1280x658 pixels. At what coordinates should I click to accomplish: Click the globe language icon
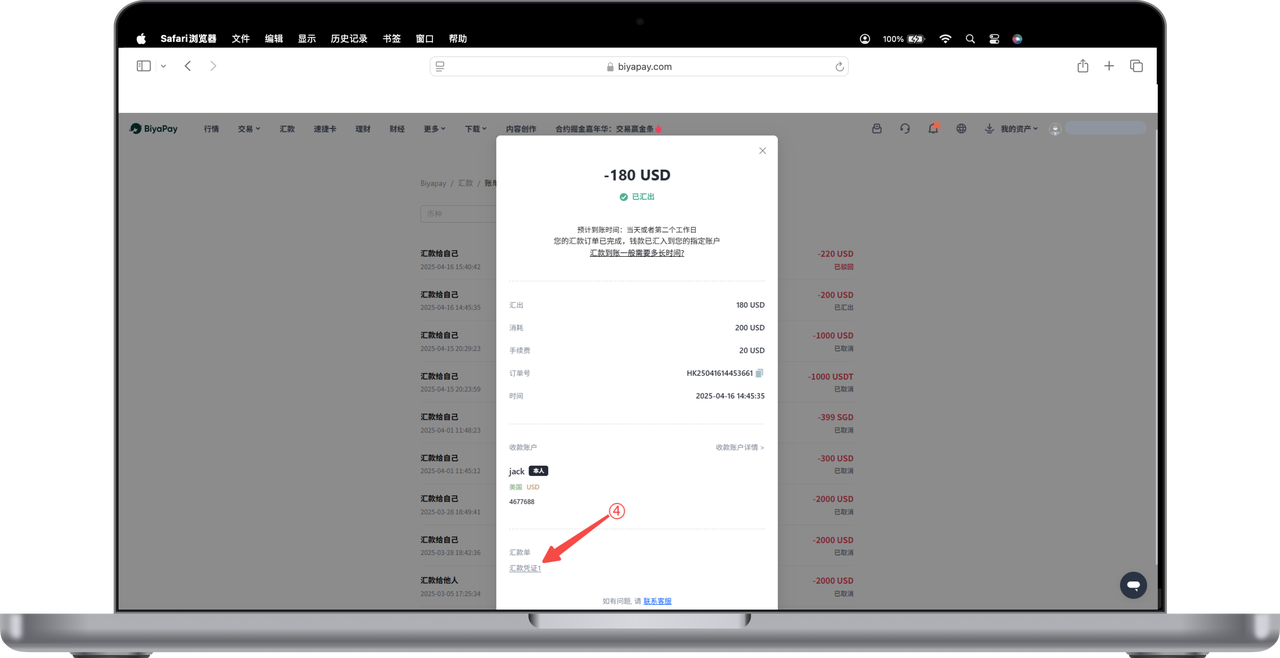point(961,129)
